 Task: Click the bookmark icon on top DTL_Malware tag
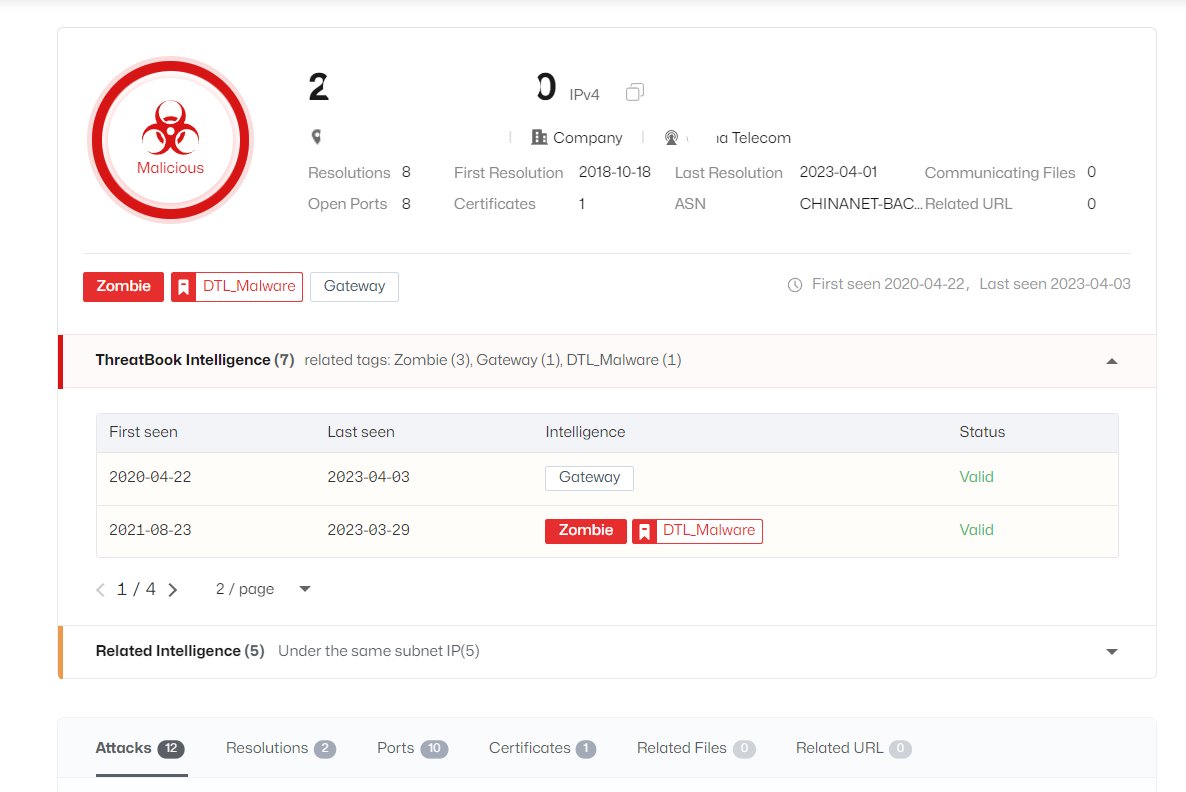point(183,287)
